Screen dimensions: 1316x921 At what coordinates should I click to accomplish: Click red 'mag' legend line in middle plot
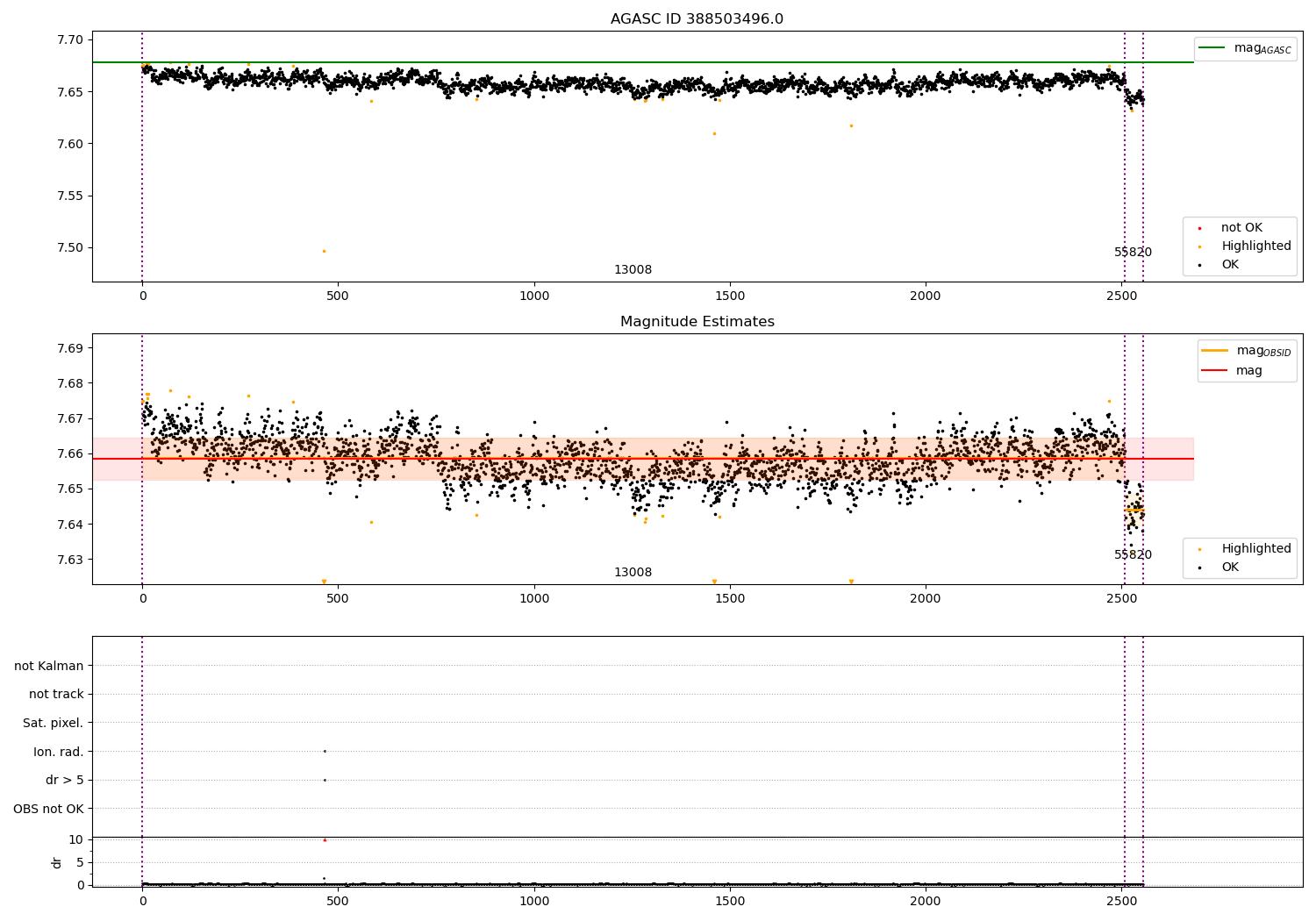point(1215,371)
